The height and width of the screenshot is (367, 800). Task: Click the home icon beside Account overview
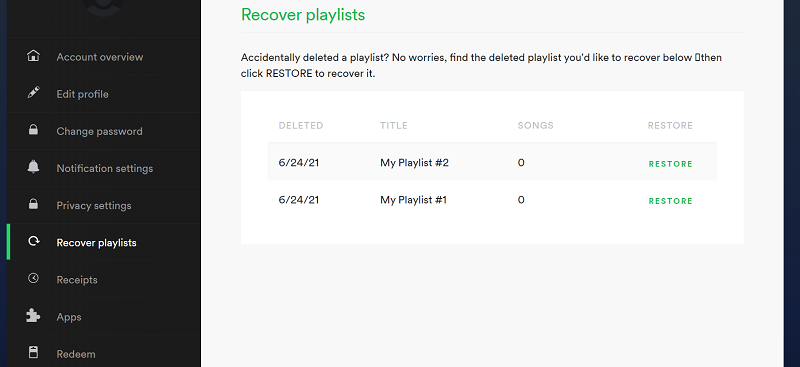tap(33, 56)
